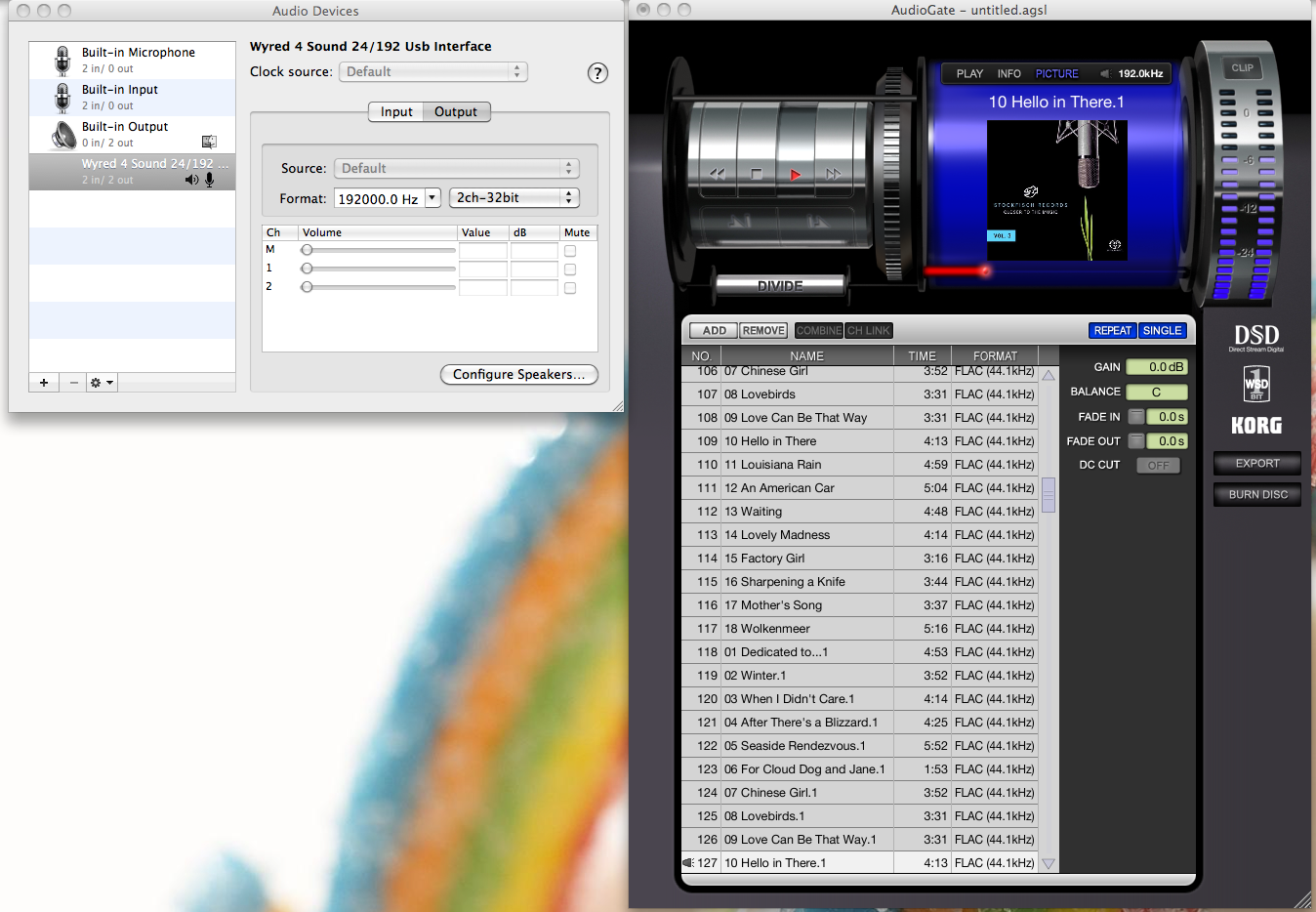Viewport: 1316px width, 912px height.
Task: Click the DSD Direct Stream Digital logo
Action: pos(1256,338)
